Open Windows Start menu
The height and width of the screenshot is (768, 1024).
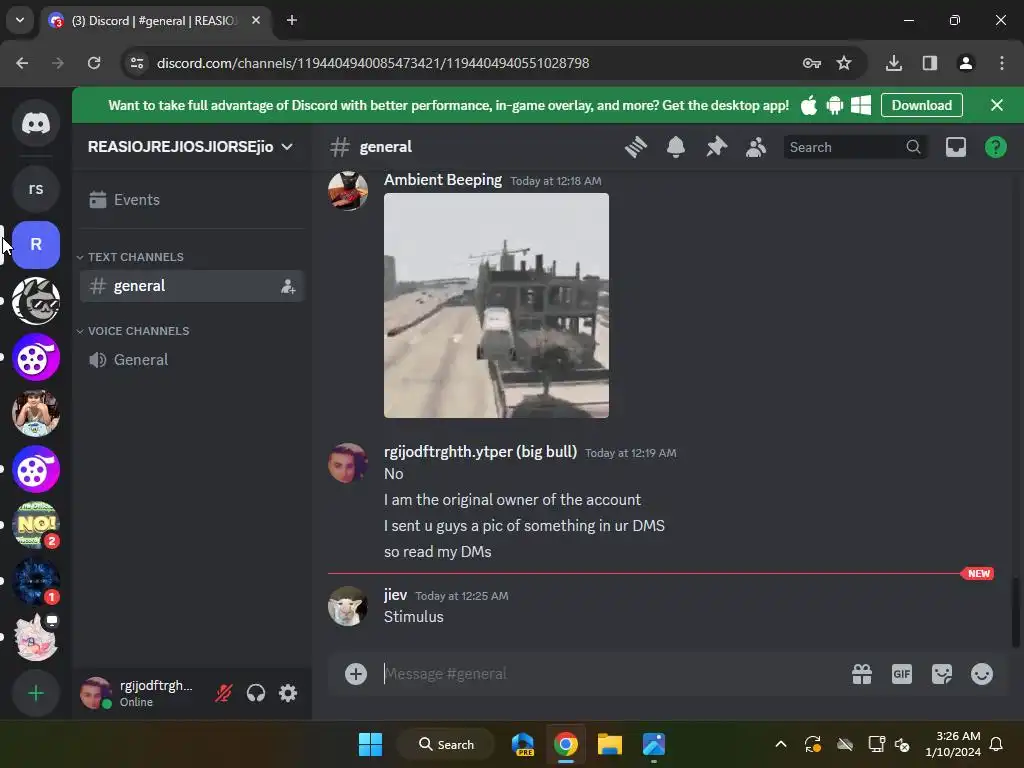click(x=370, y=744)
